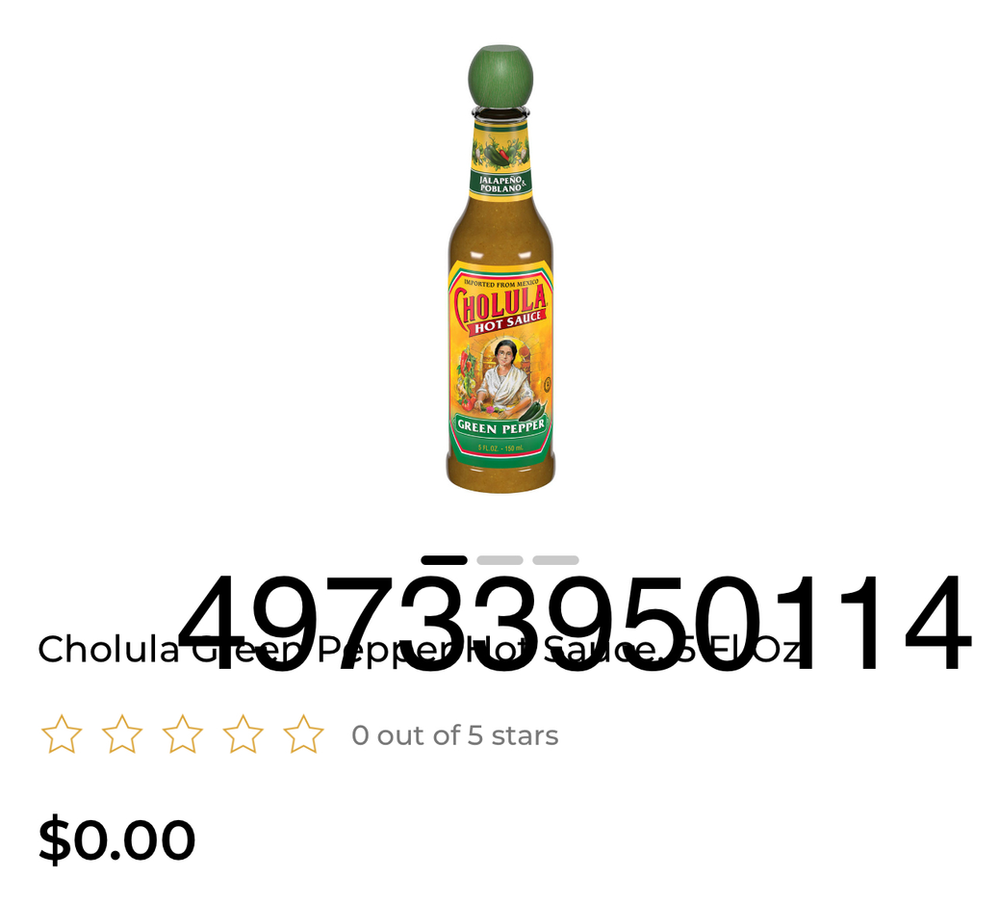The image size is (1000, 922).
Task: Select the first active carousel indicator
Action: [x=444, y=560]
